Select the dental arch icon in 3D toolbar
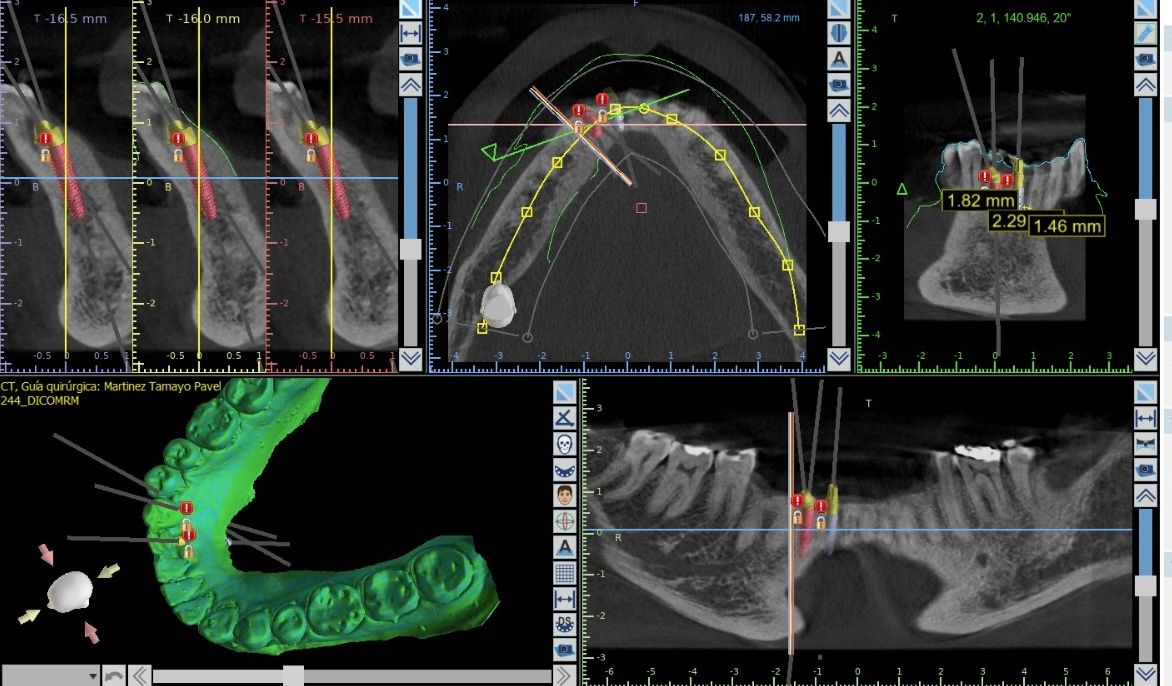 [564, 469]
